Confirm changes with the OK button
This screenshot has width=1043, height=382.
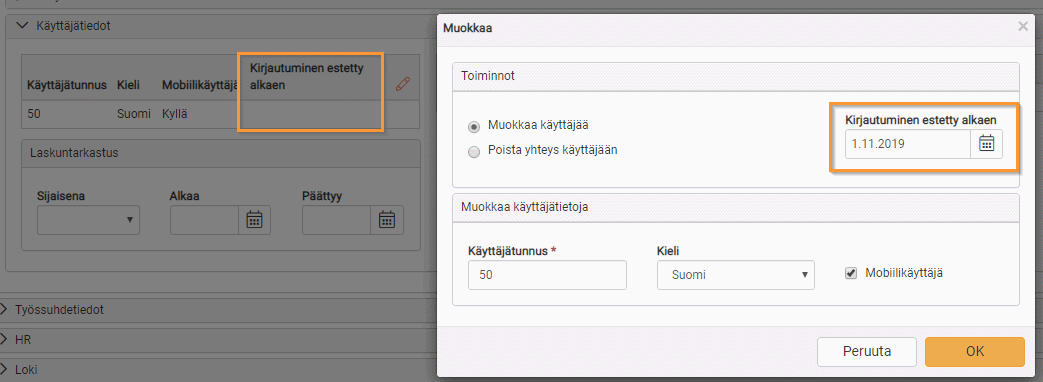pyautogui.click(x=975, y=351)
